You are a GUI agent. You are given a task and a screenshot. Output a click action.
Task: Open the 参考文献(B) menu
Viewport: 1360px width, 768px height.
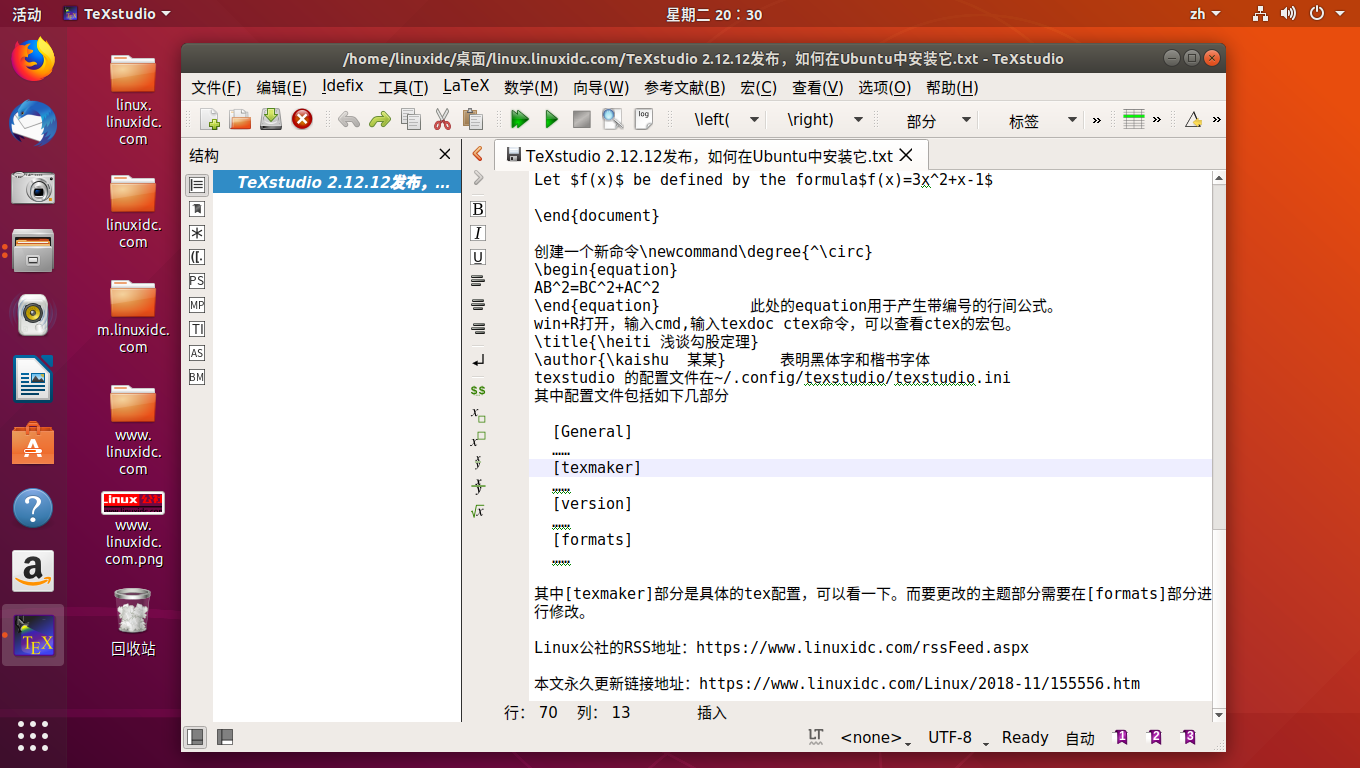tap(685, 87)
